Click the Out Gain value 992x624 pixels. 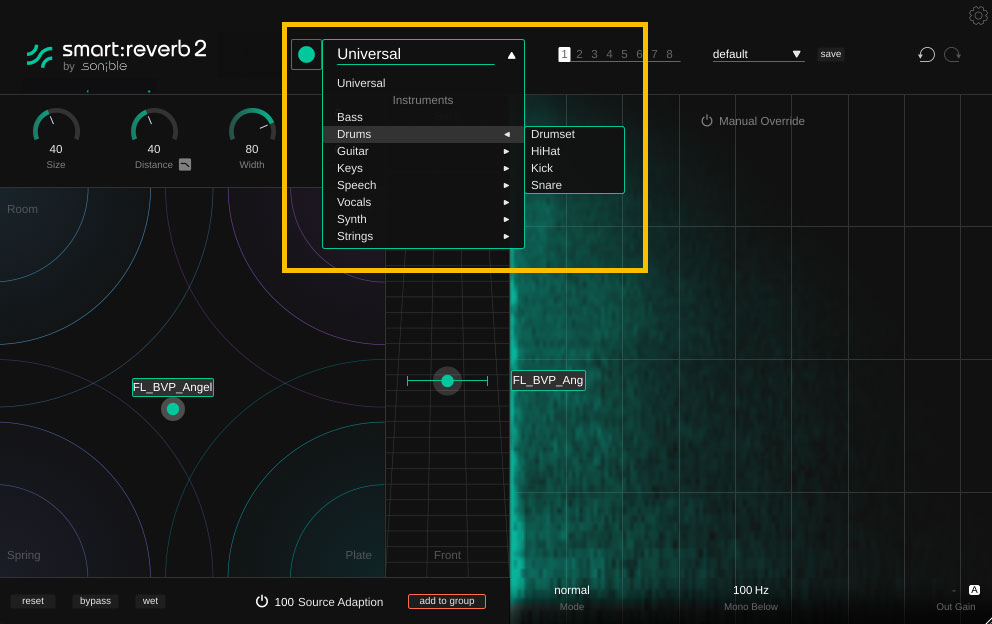953,590
